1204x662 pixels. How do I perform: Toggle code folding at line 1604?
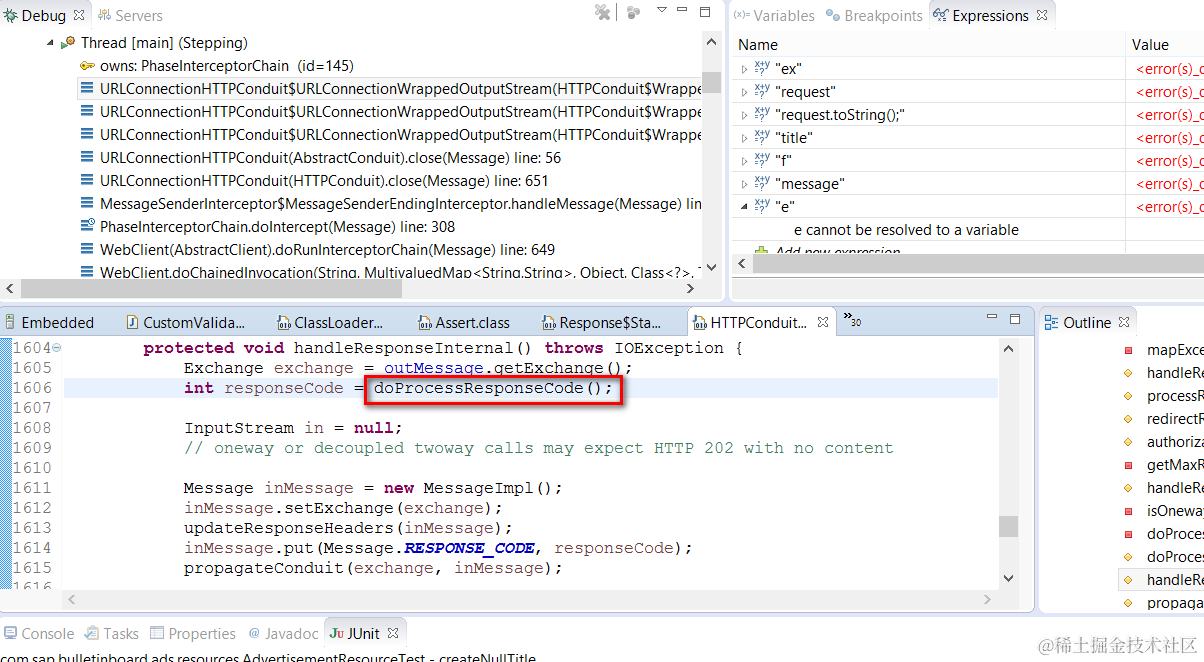[56, 348]
